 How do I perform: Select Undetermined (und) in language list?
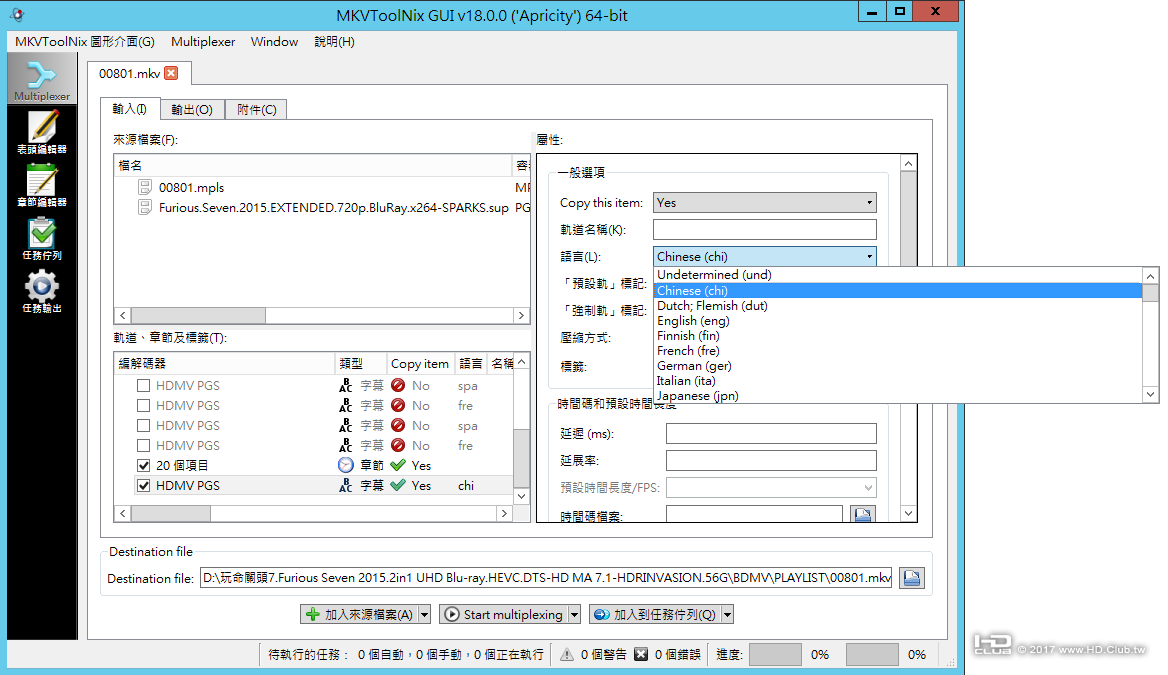898,275
